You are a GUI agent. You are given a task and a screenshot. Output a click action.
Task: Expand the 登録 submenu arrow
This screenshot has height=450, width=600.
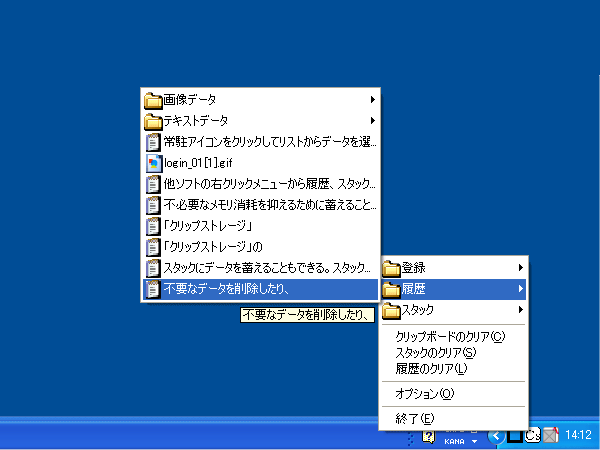click(x=520, y=268)
